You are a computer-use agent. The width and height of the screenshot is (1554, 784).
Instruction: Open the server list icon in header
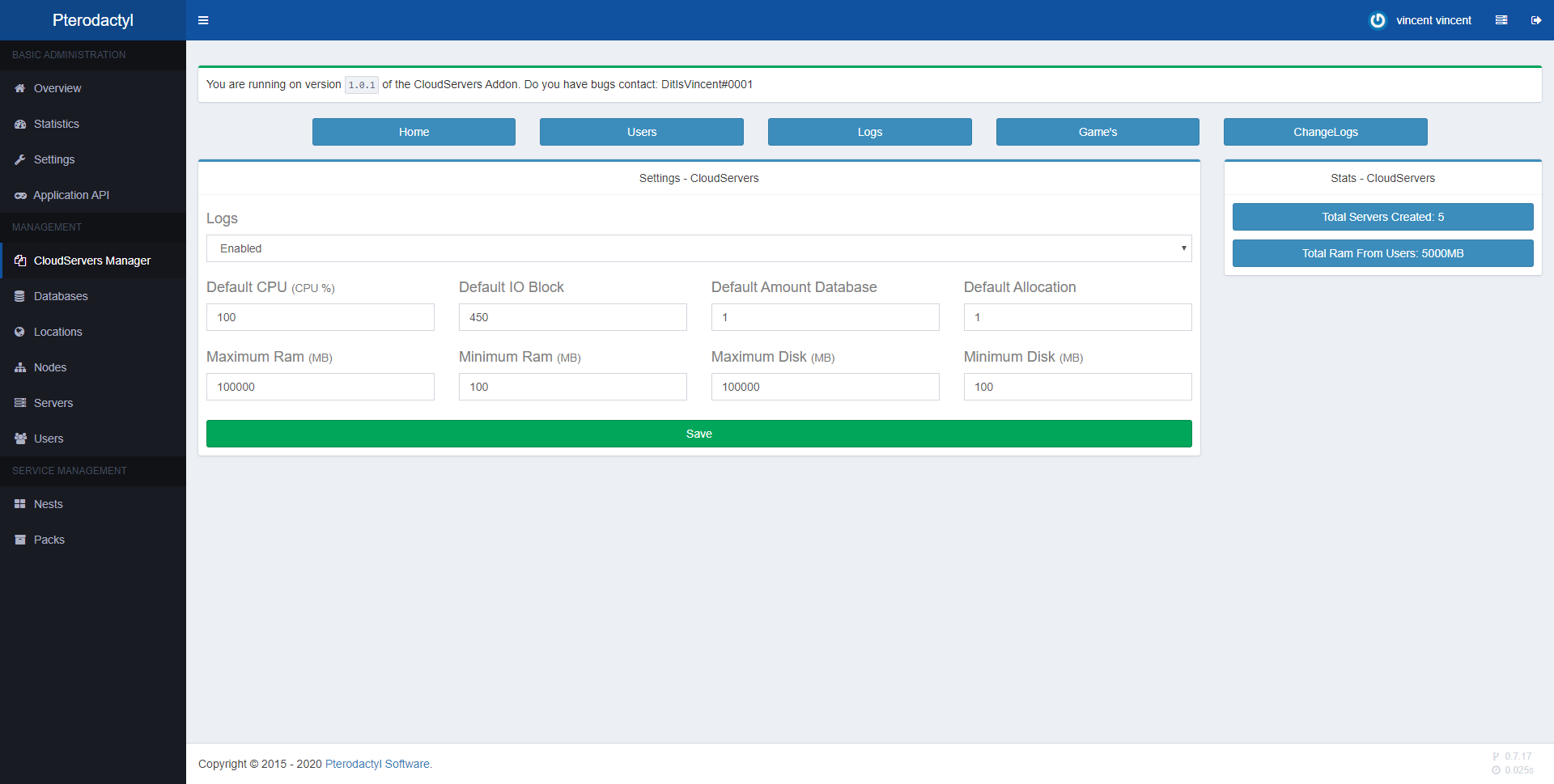1501,20
